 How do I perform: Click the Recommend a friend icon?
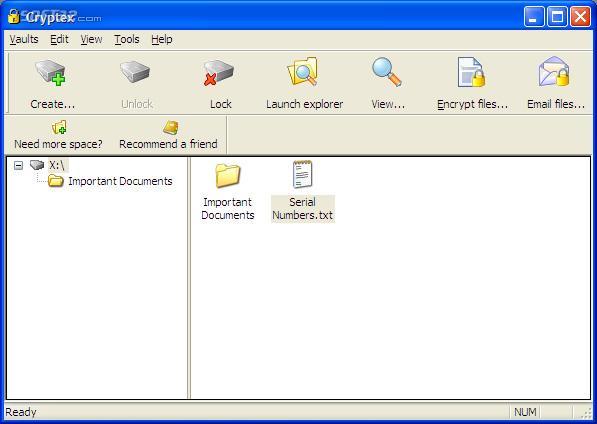tap(171, 128)
